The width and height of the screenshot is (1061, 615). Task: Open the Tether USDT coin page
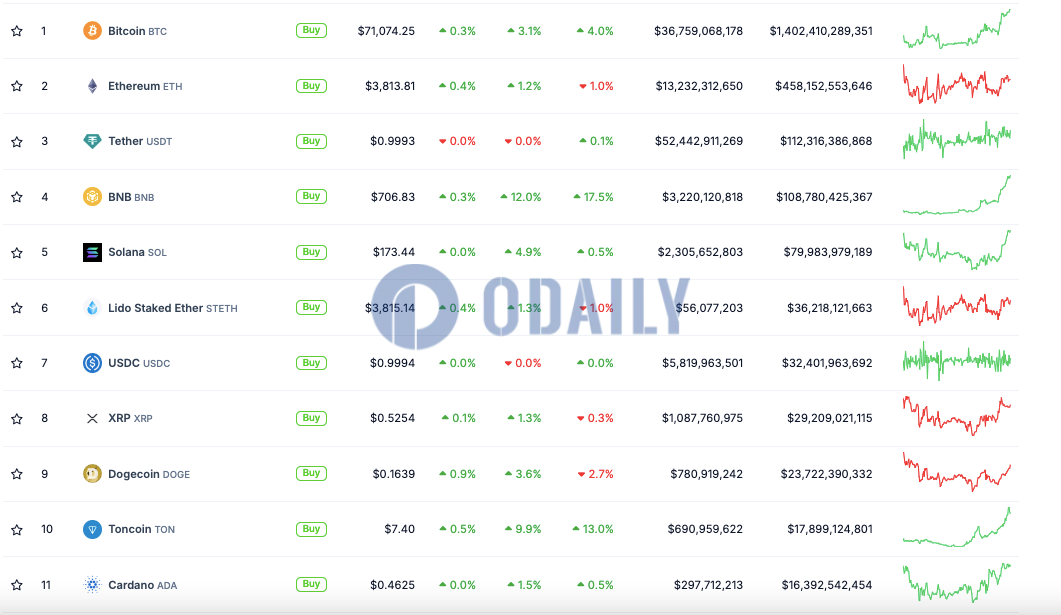tap(140, 141)
